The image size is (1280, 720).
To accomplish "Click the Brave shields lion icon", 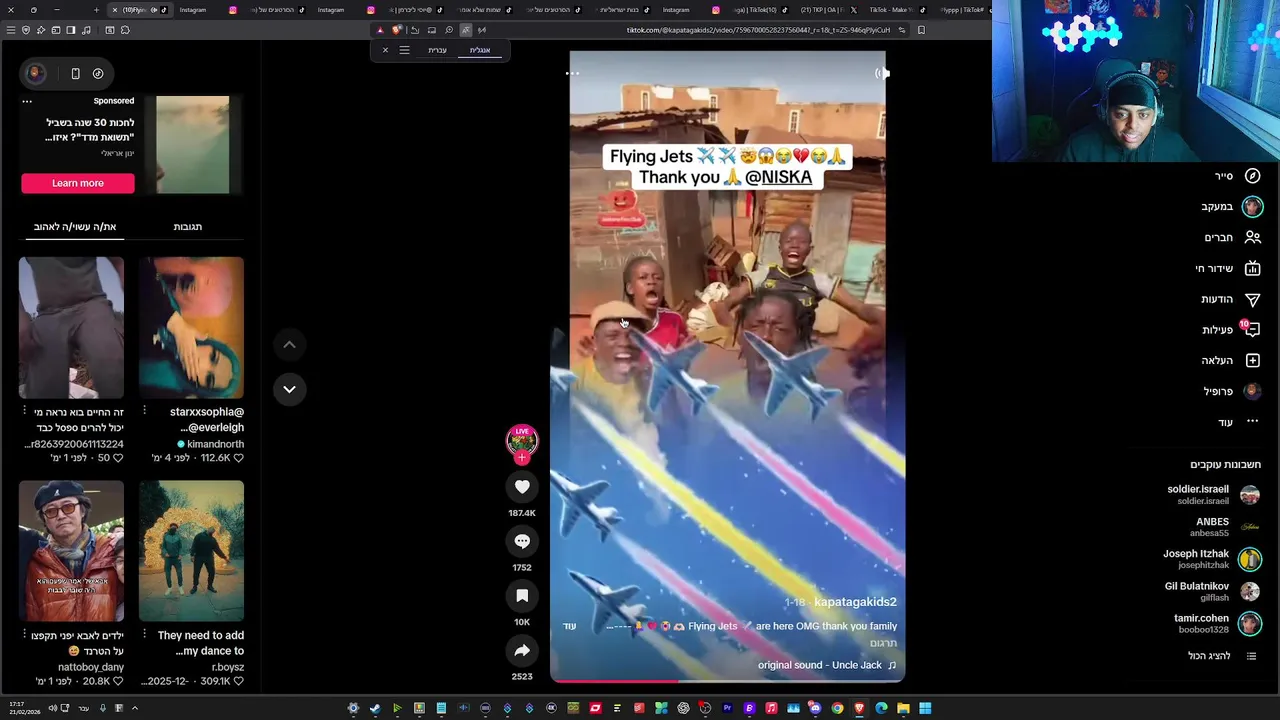I will tap(397, 30).
